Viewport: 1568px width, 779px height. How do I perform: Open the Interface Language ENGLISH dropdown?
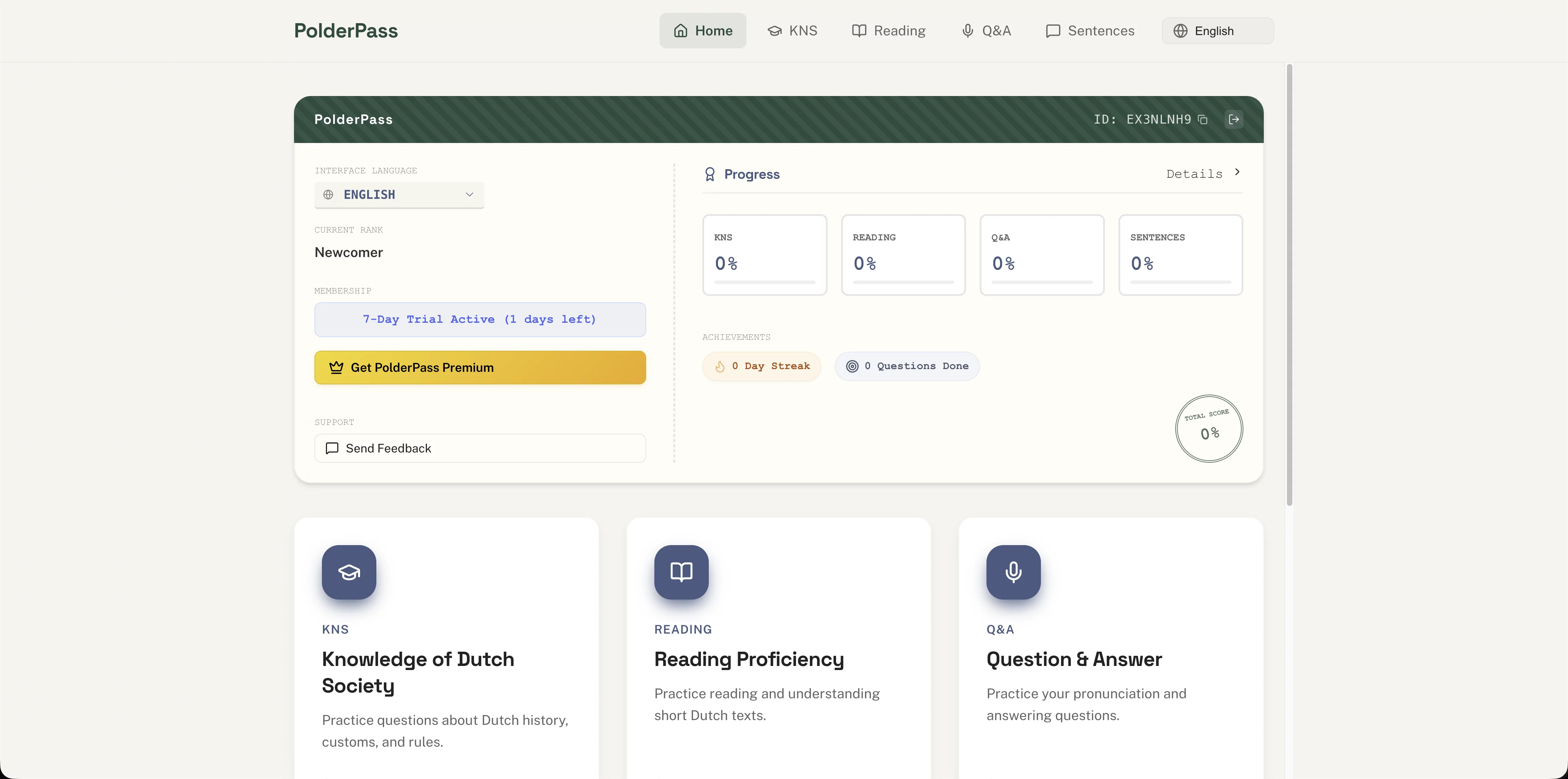(x=399, y=195)
